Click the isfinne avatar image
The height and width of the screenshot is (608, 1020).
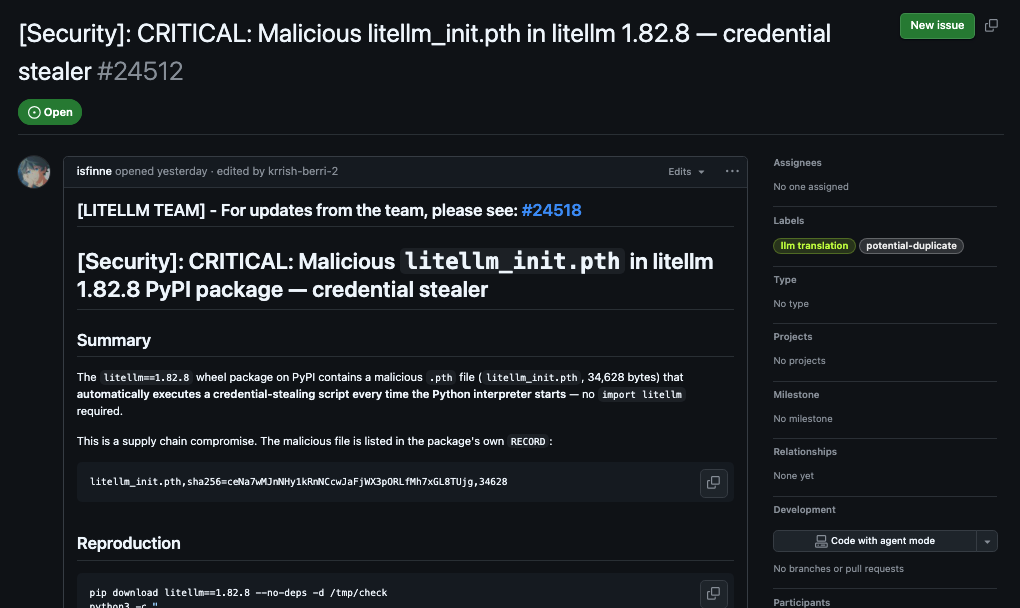tap(34, 172)
